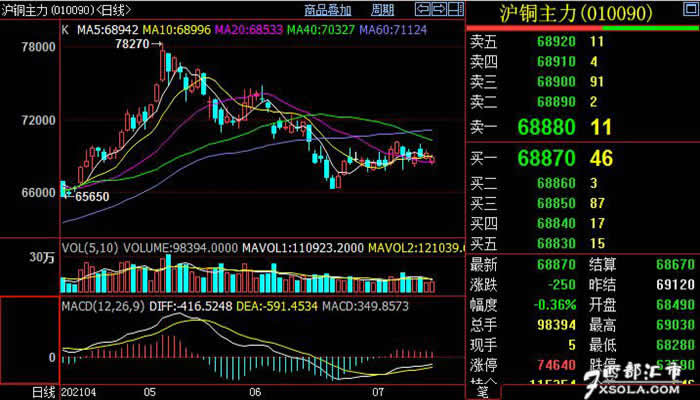
Task: Click the 涨跌 value -250
Action: click(561, 284)
